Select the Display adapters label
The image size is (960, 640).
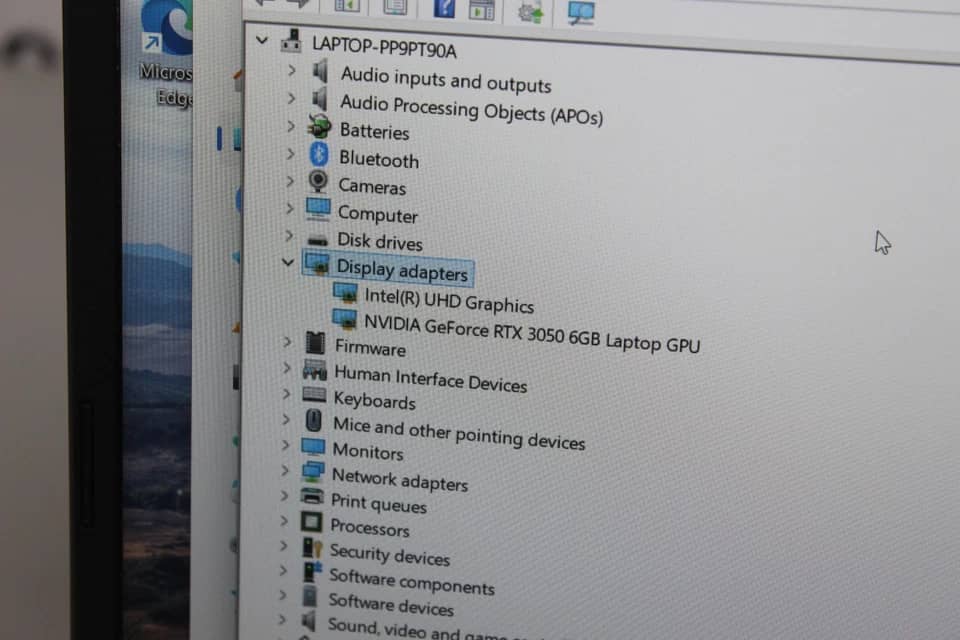click(402, 270)
